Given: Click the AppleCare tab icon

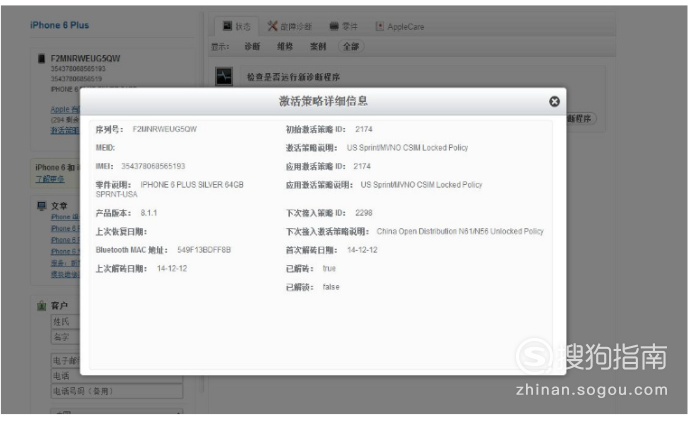Looking at the screenshot, I should coord(380,26).
